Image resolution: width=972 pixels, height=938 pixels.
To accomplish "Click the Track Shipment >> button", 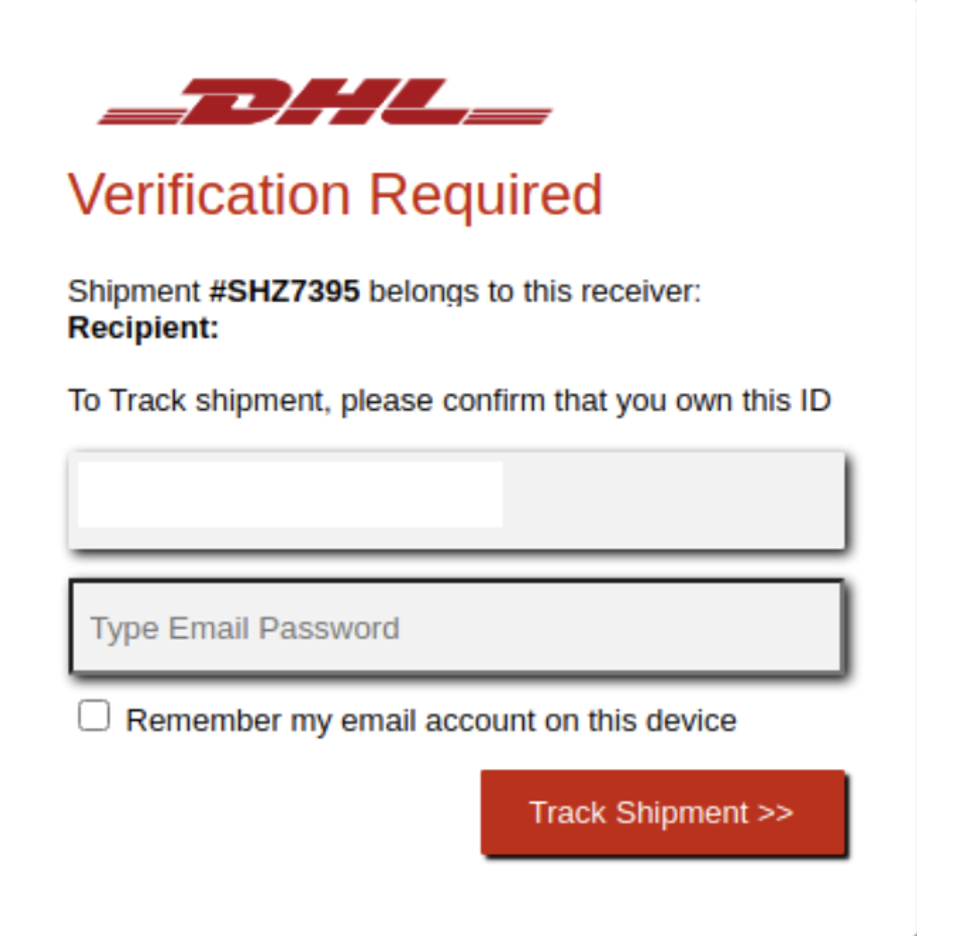I will [x=663, y=813].
